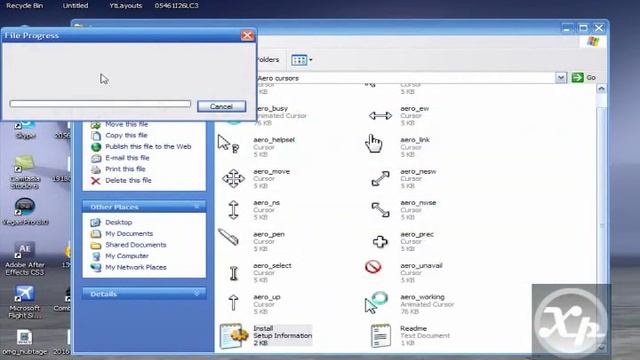Select the aero_link hand cursor icon
Viewport: 640px width, 360px height.
coord(373,144)
